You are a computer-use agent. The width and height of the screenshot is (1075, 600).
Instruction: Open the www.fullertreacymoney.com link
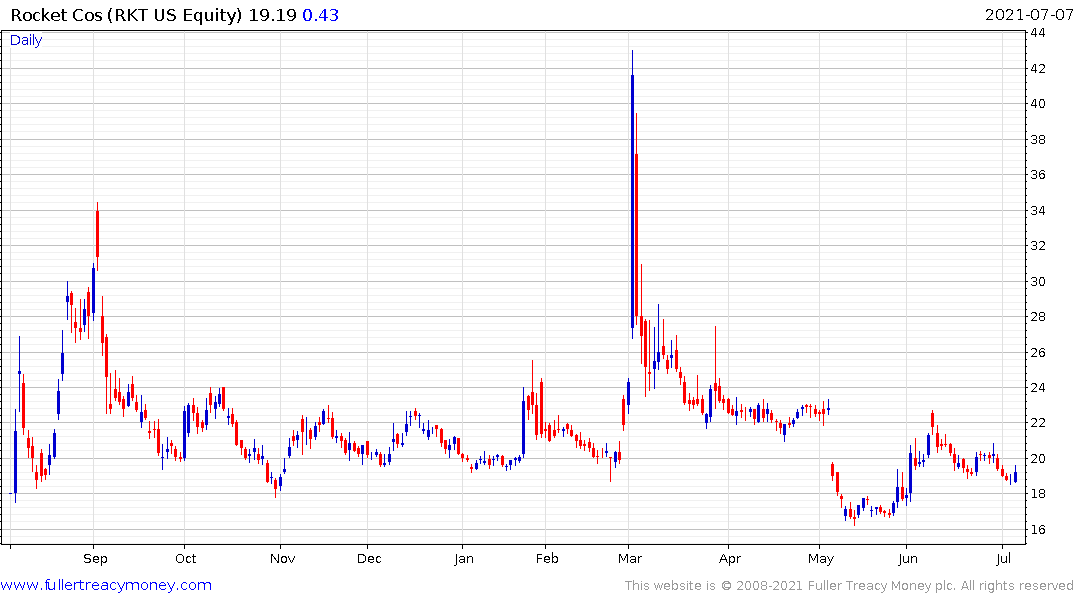106,585
